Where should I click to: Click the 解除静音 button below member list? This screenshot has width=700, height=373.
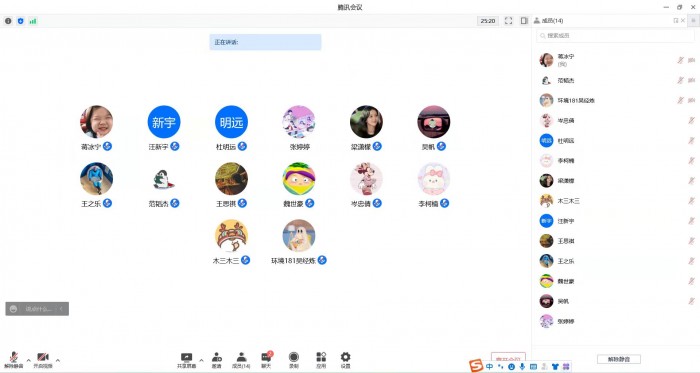(619, 359)
